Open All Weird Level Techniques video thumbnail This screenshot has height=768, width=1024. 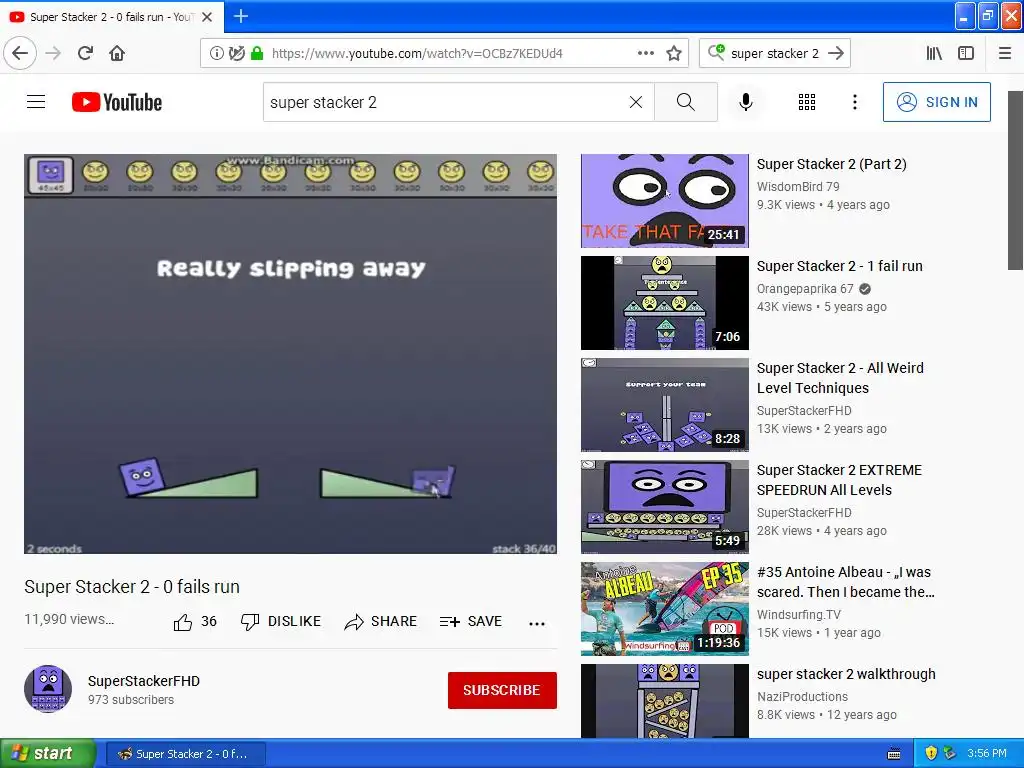tap(665, 405)
